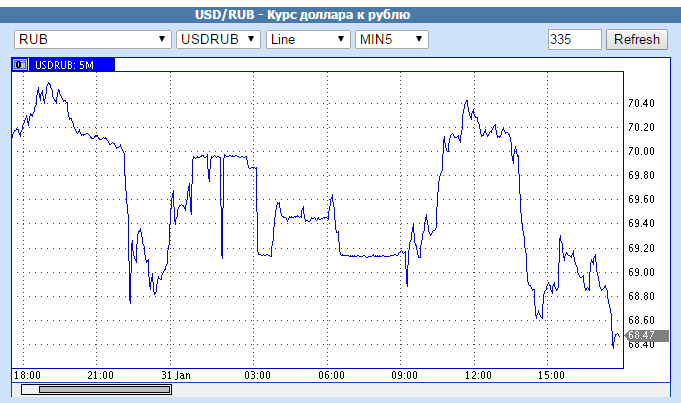Screen dimensions: 681x403
Task: Click the 12:00 time axis label
Action: tap(478, 375)
